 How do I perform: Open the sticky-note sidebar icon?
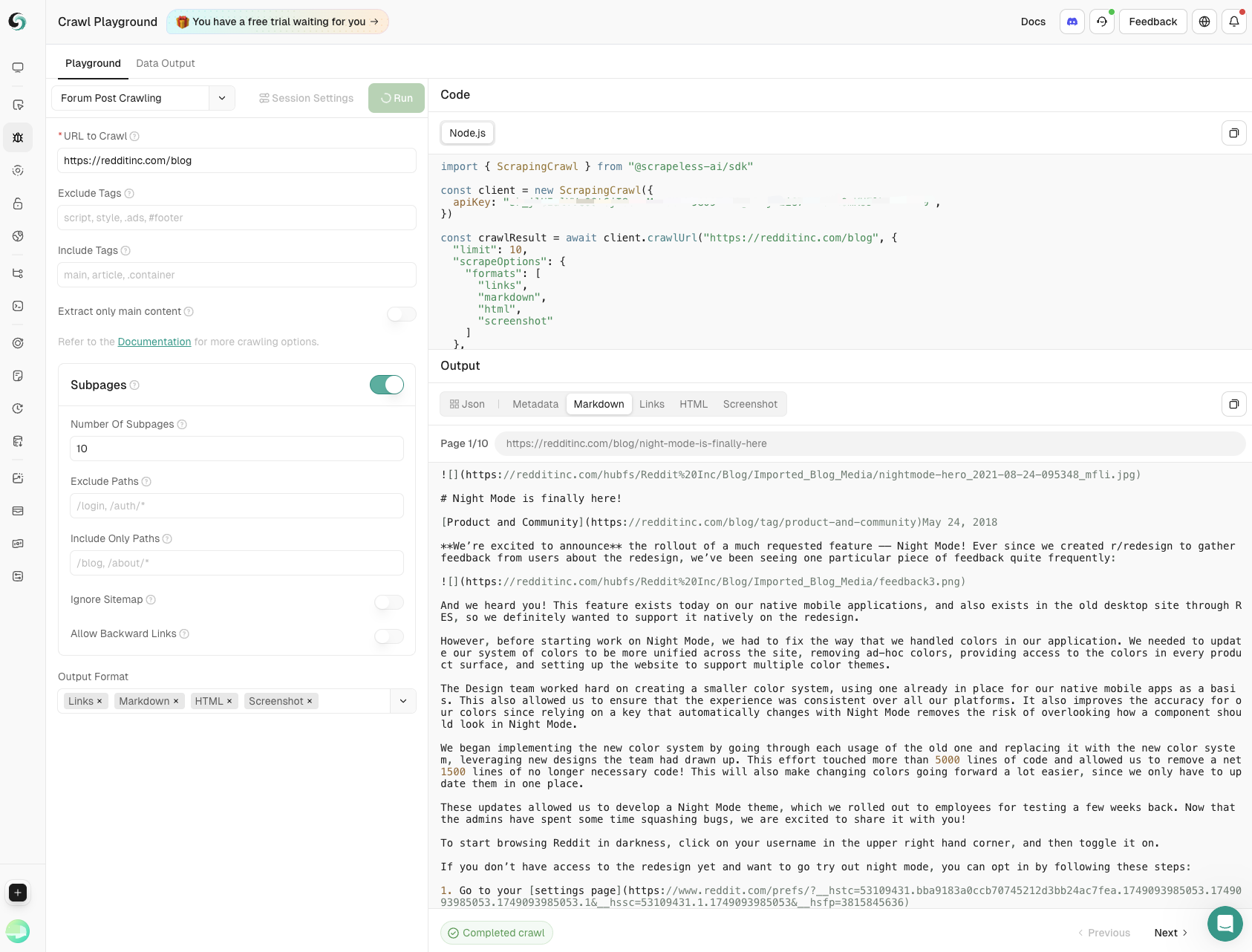18,376
